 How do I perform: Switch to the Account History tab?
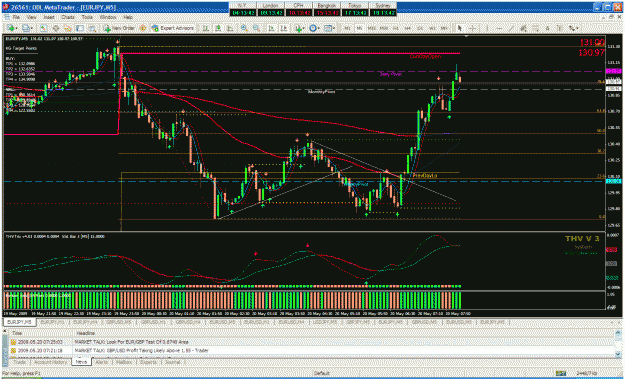pos(51,362)
